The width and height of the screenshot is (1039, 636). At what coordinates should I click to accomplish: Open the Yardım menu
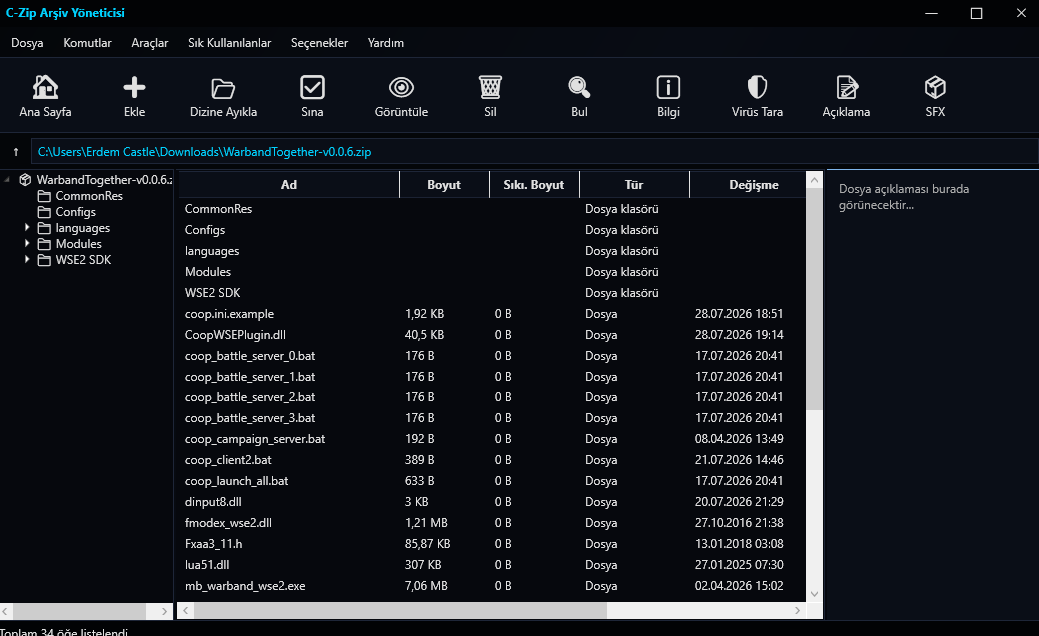(x=386, y=43)
